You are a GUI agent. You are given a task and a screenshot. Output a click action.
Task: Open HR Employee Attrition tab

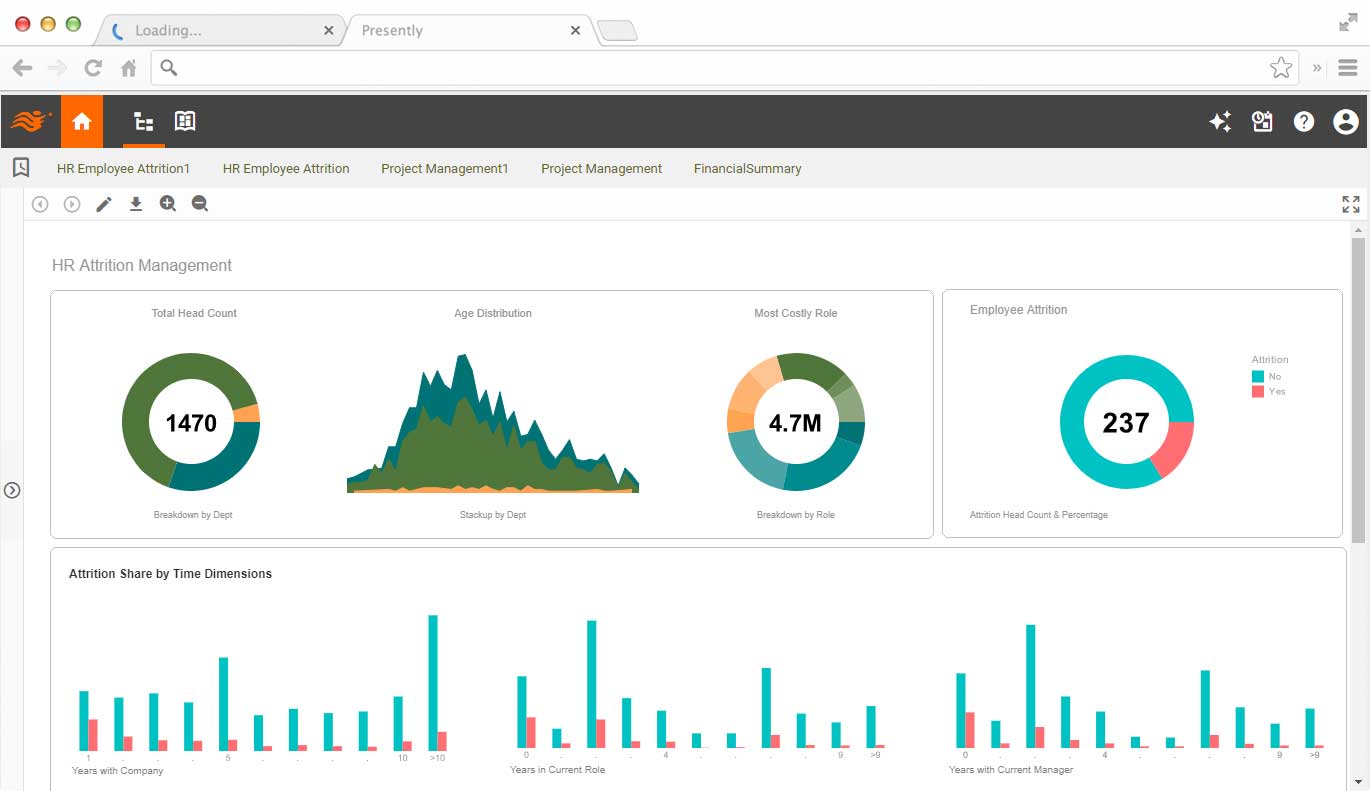tap(286, 169)
